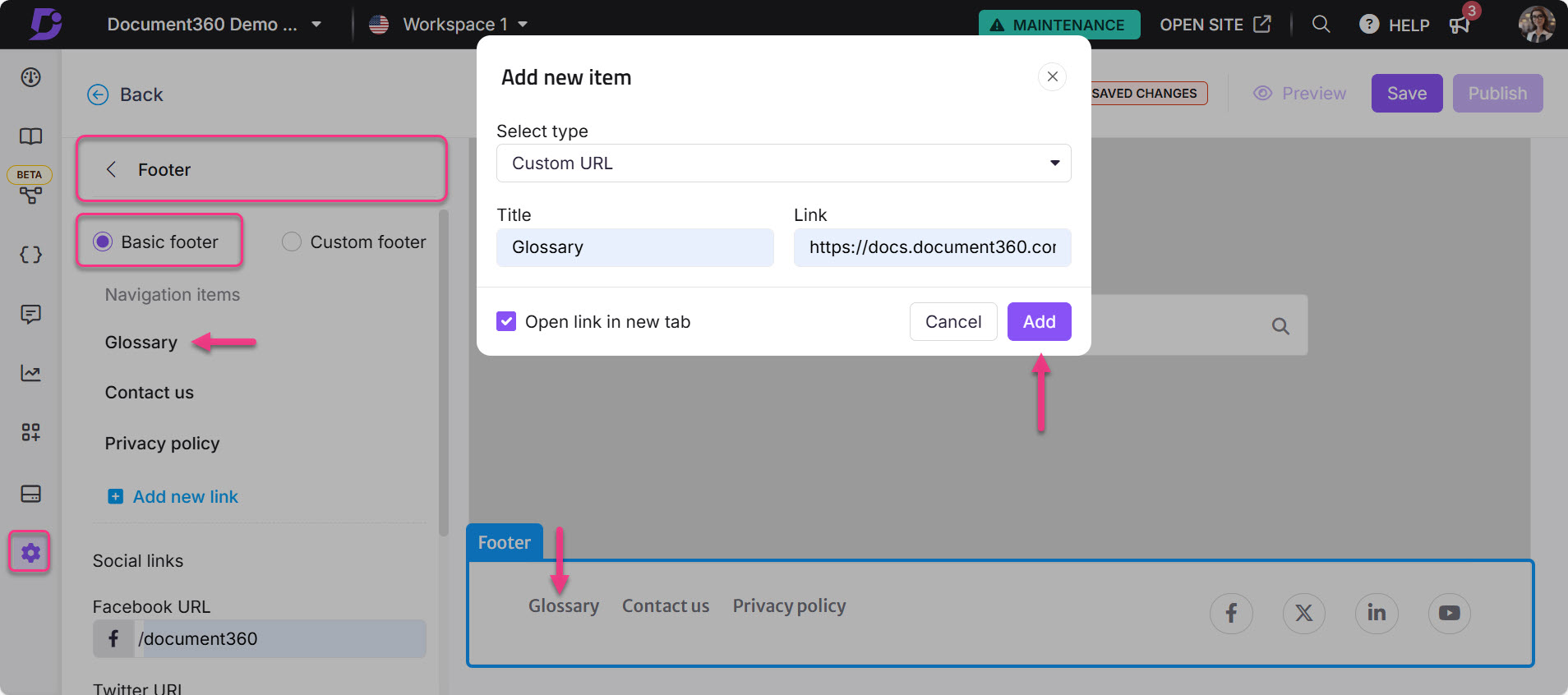Select the Basic footer radio button
The image size is (1568, 695).
[103, 242]
